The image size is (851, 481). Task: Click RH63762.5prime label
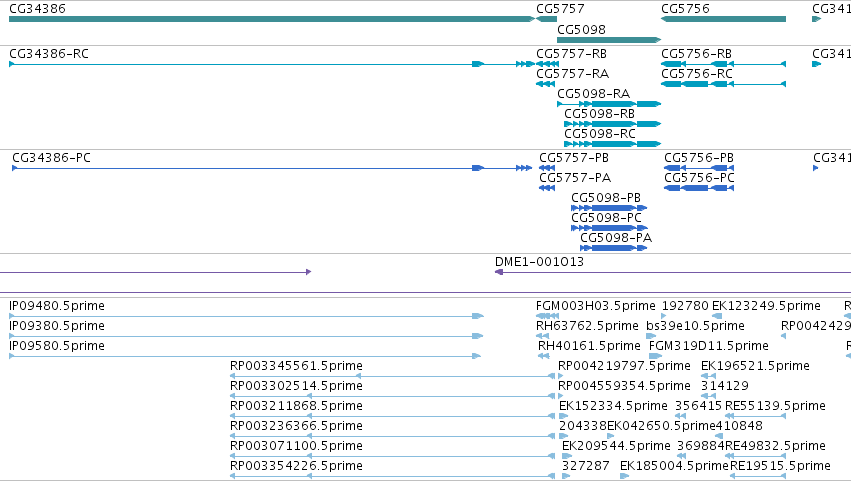pos(587,326)
